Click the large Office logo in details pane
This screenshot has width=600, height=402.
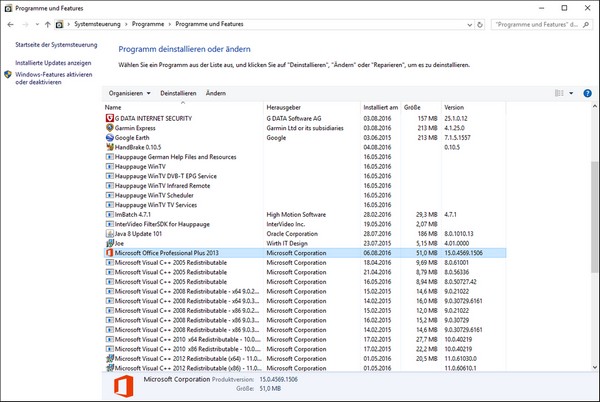pyautogui.click(x=124, y=386)
